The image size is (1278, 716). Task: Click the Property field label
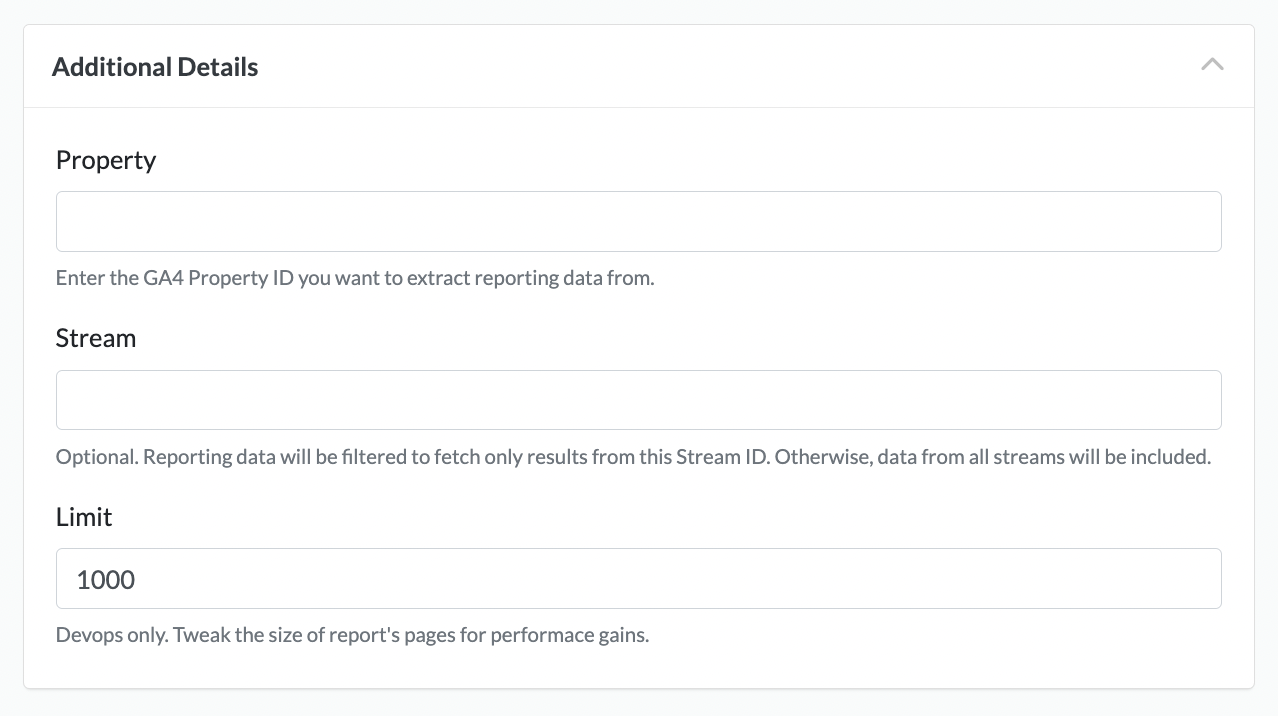[106, 160]
